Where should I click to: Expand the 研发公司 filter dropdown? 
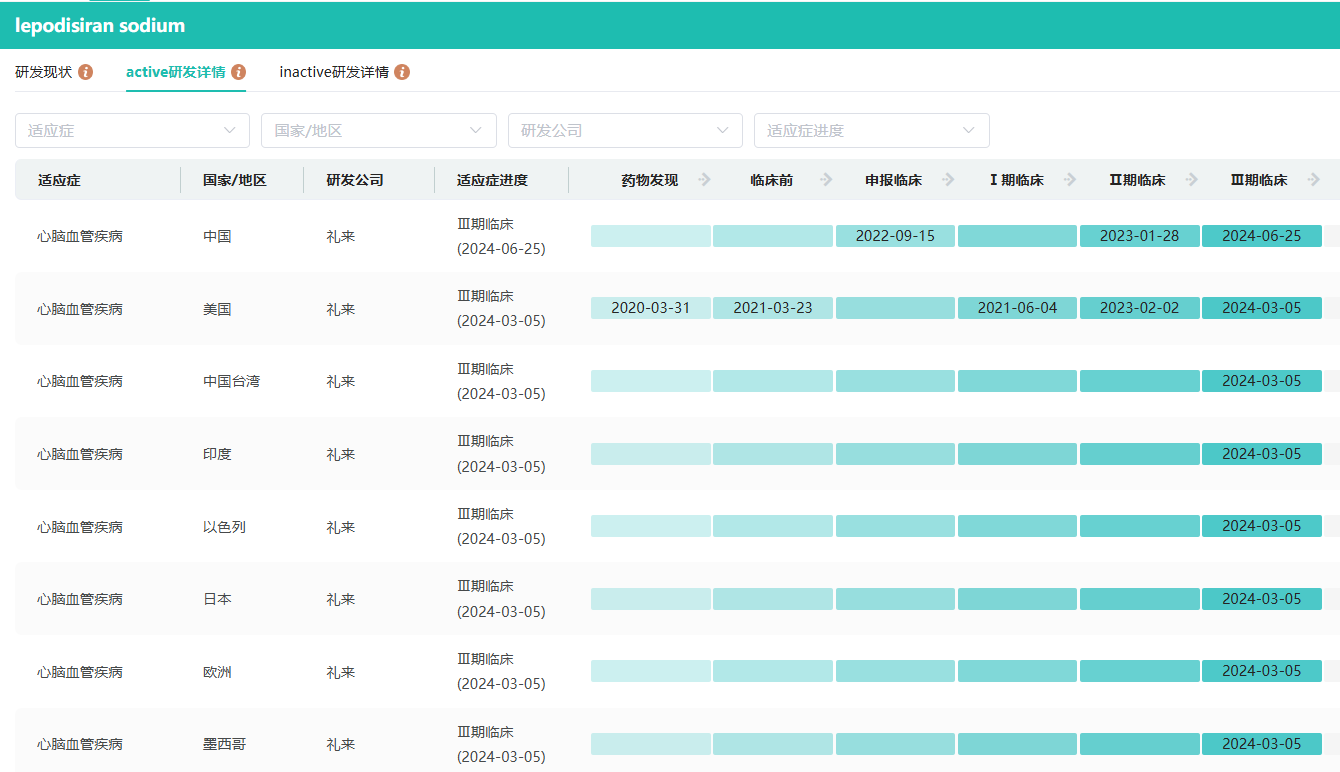625,130
